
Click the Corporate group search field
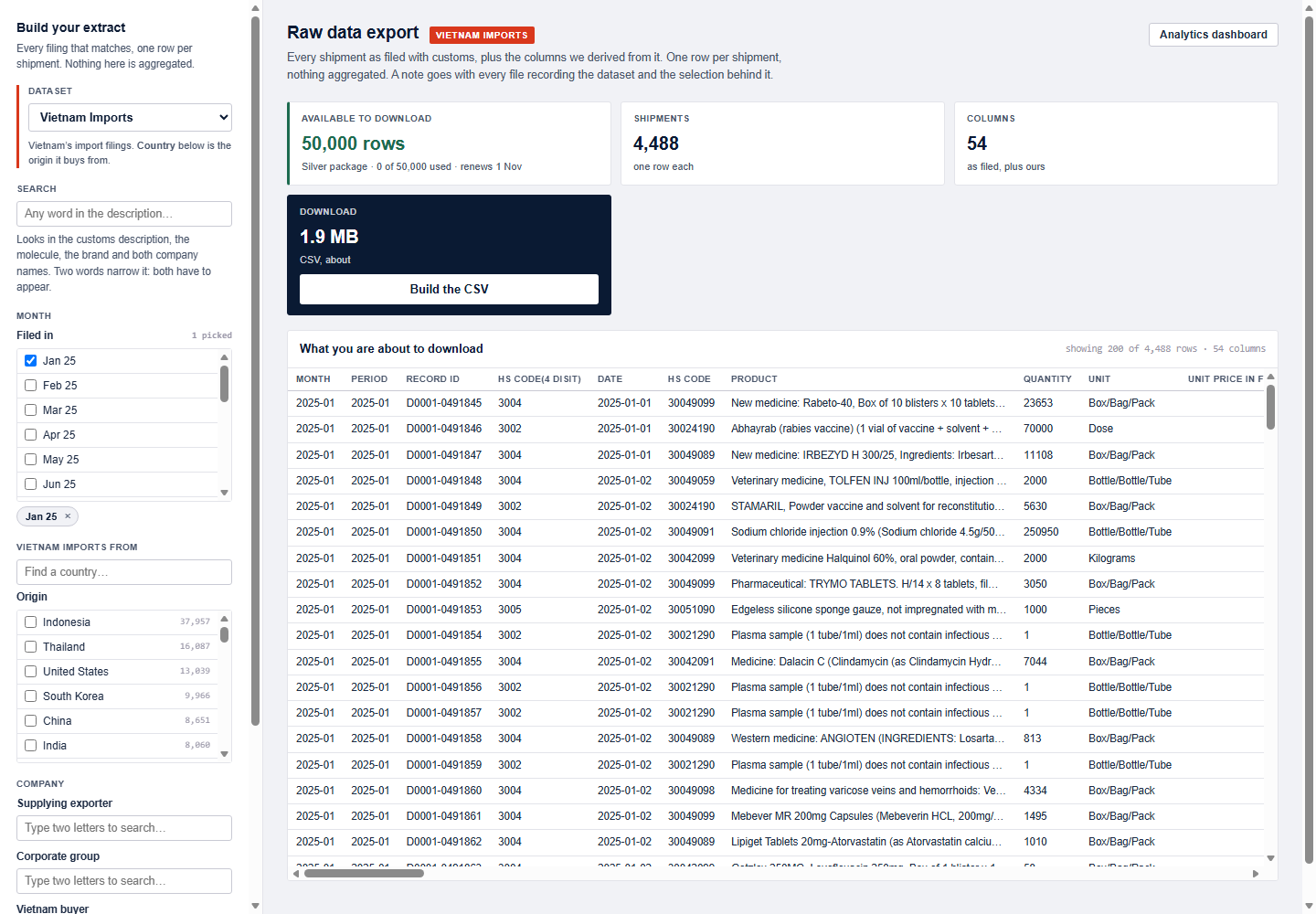(x=124, y=881)
